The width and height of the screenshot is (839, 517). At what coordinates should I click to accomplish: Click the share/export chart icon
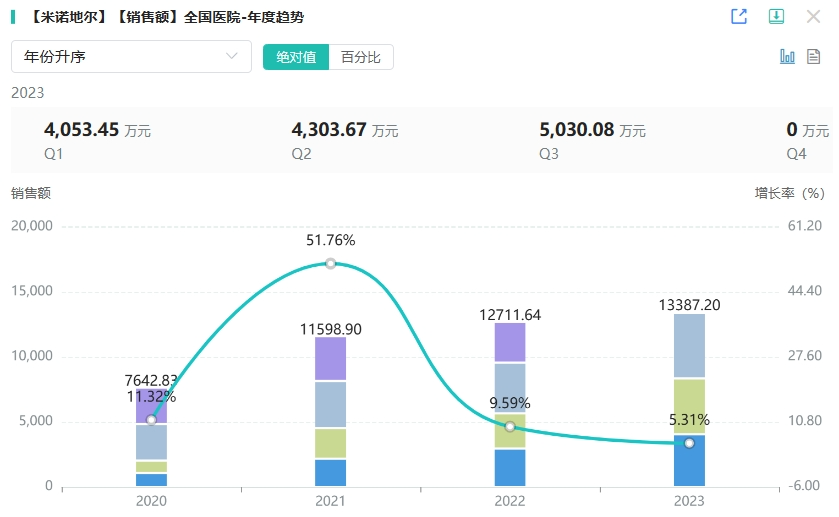[739, 17]
